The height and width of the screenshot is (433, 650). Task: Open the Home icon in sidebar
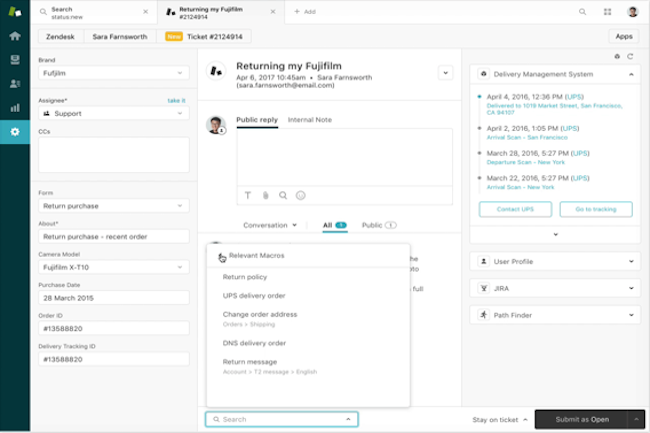coord(14,36)
